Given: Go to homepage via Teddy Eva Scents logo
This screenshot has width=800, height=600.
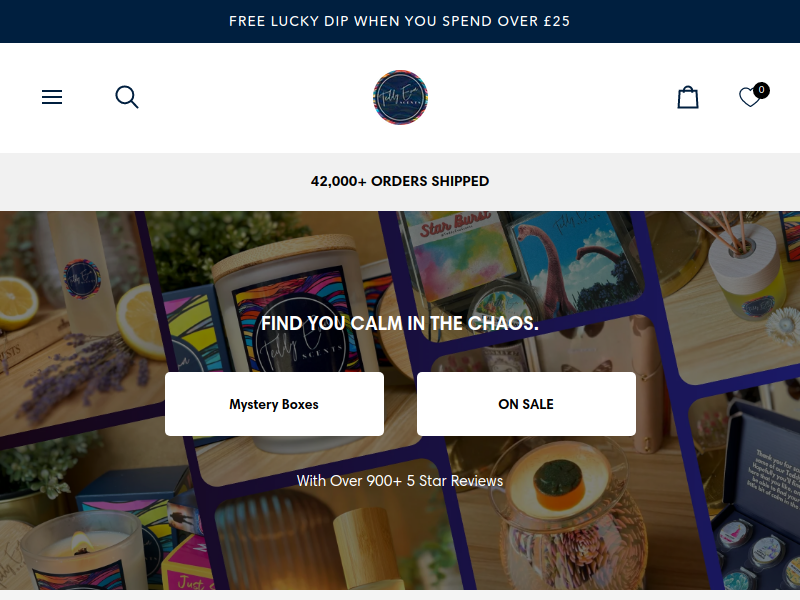Looking at the screenshot, I should (401, 97).
